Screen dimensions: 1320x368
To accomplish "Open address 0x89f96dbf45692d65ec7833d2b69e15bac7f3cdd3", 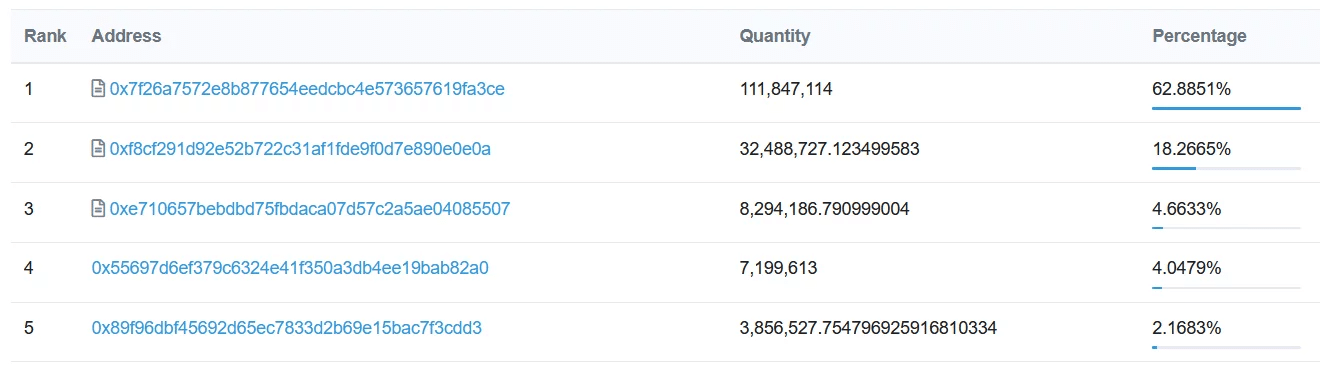I will pos(287,328).
